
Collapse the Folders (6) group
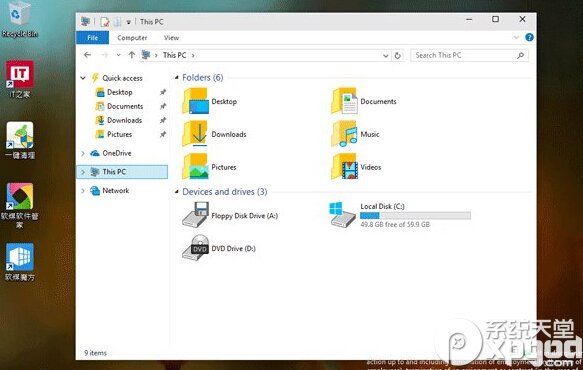(177, 78)
